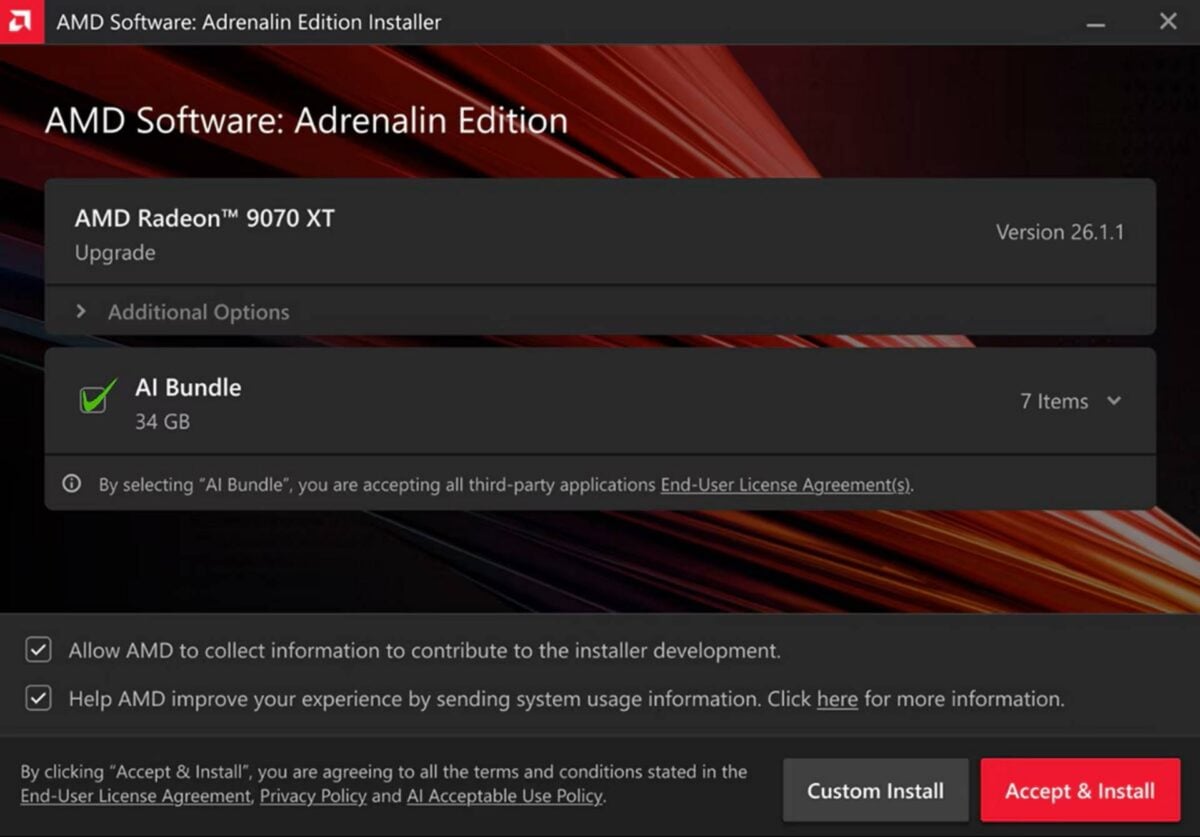
Task: Uncheck sending system usage information
Action: 37,699
